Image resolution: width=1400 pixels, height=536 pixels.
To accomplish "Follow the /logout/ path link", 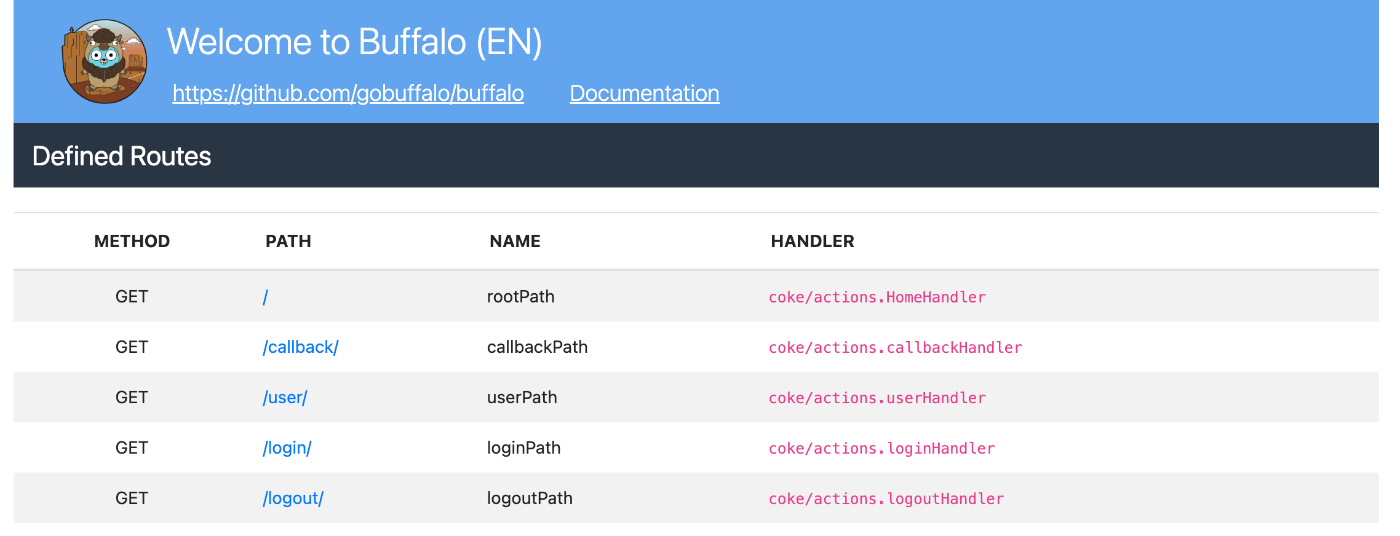I will (293, 498).
